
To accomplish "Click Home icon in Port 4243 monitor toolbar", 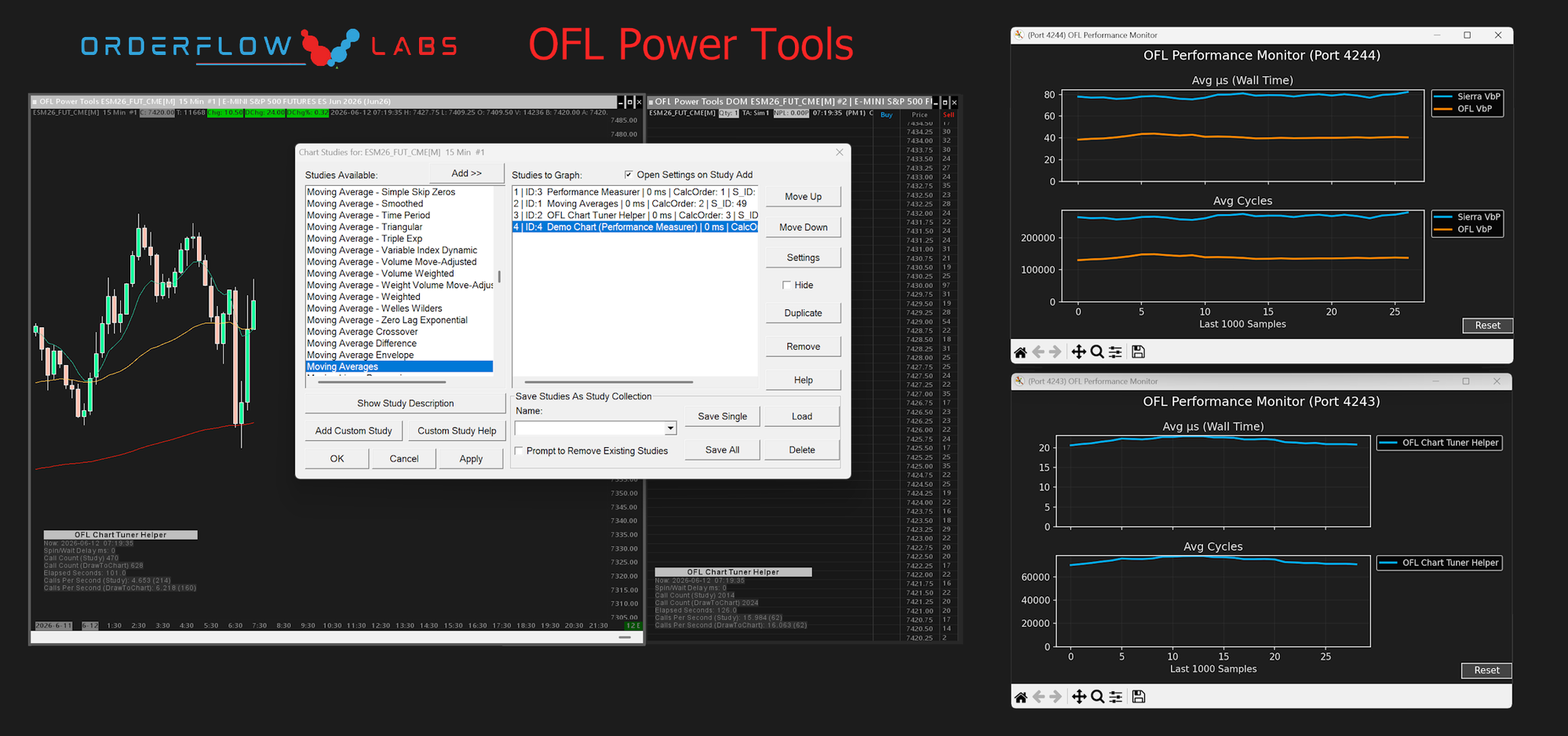I will [x=1020, y=697].
